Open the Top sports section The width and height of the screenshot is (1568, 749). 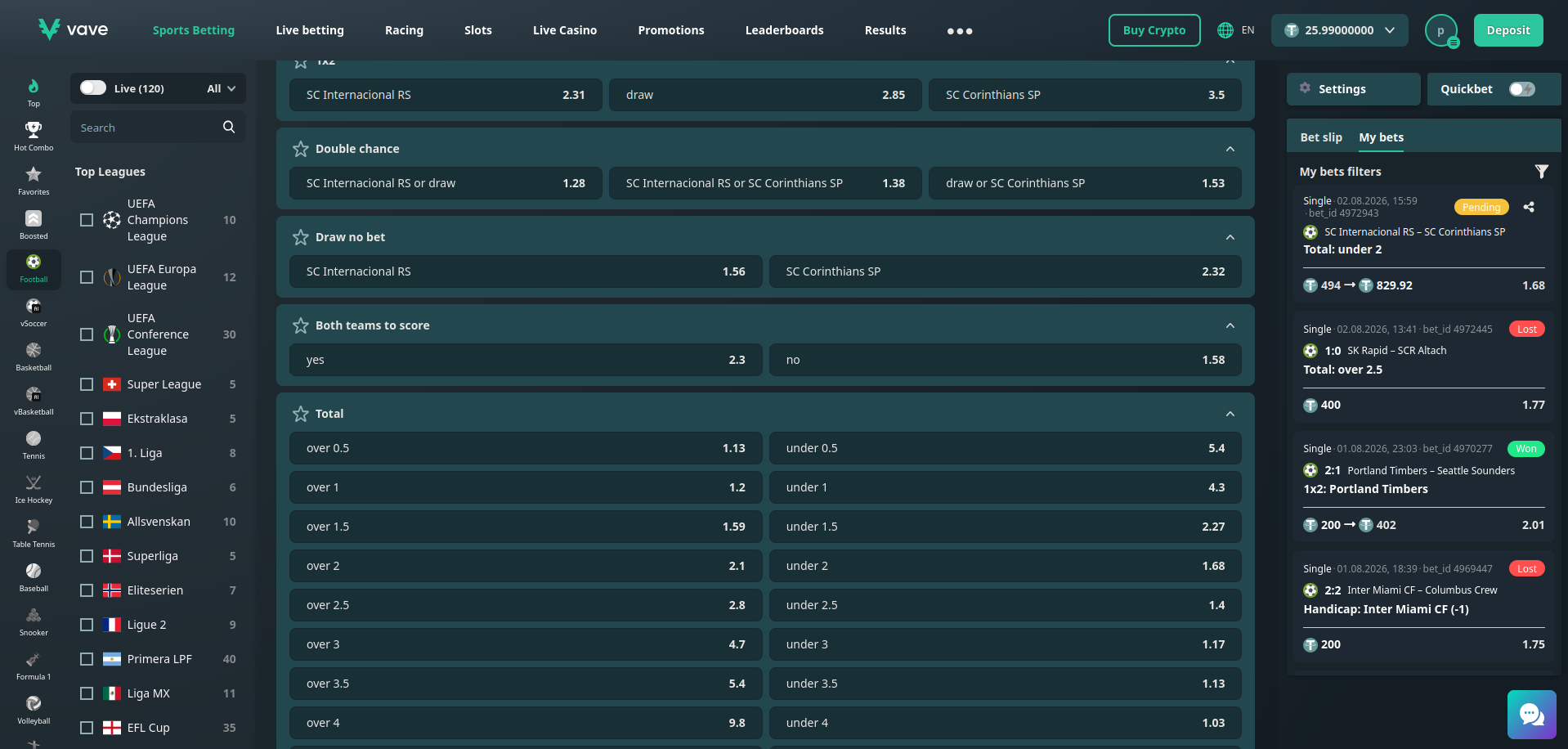(x=34, y=92)
